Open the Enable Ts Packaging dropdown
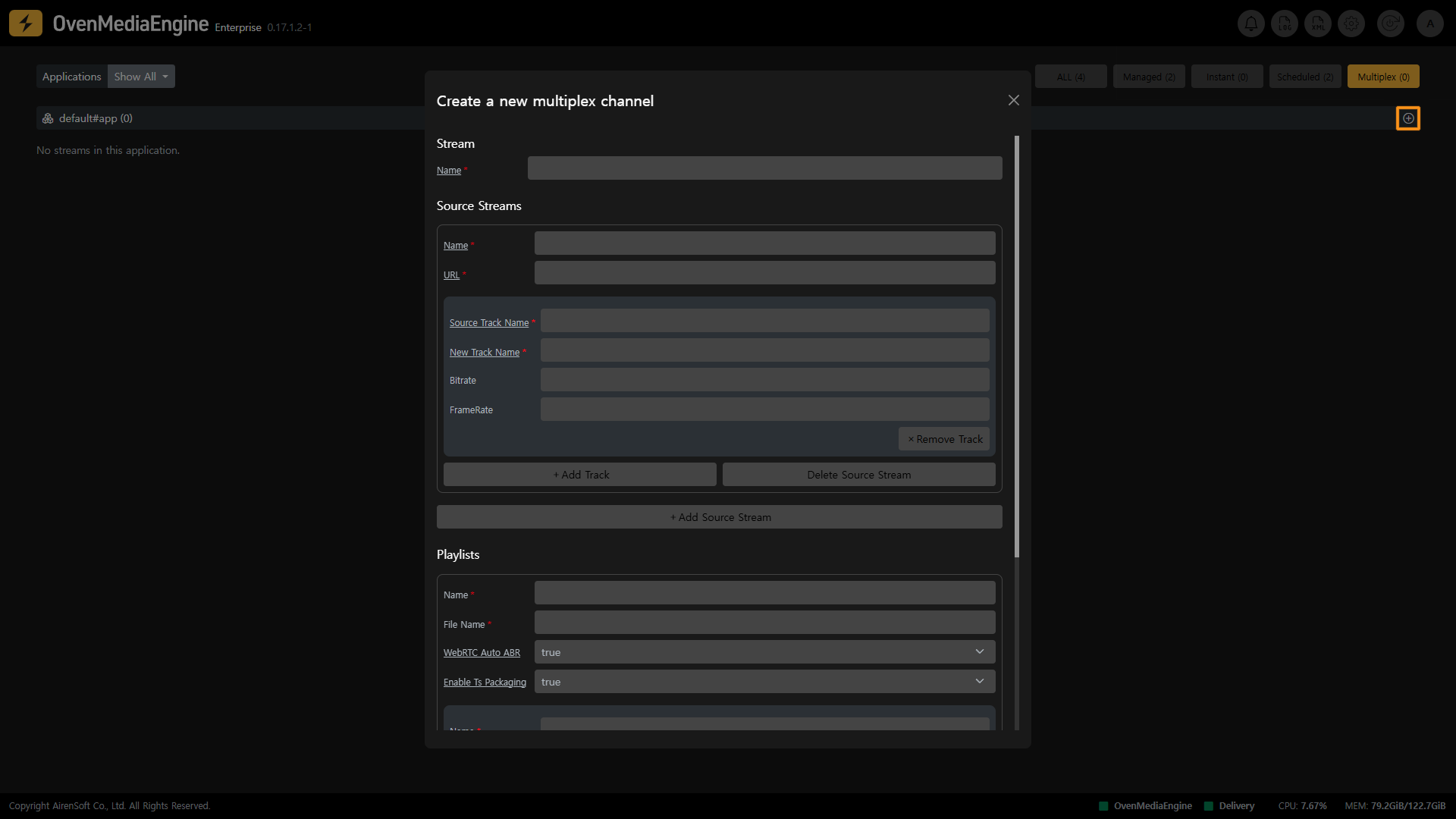The height and width of the screenshot is (819, 1456). pos(764,682)
